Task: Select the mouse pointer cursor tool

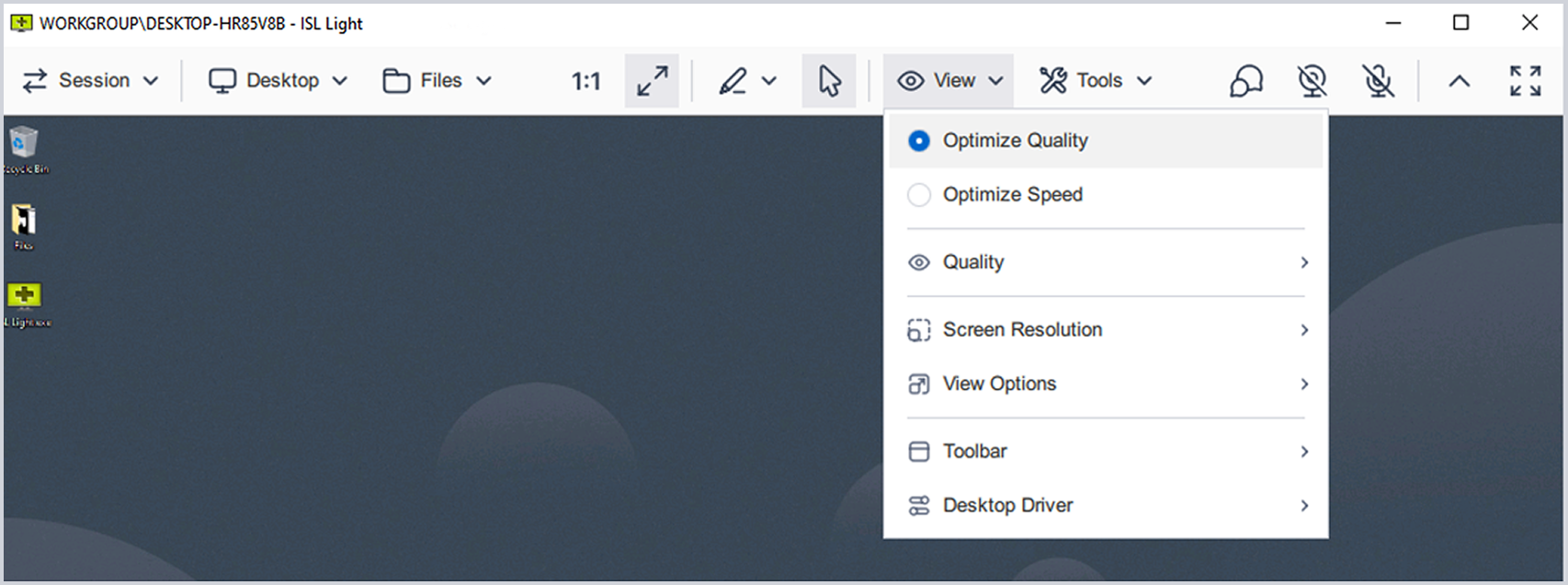Action: [x=829, y=81]
